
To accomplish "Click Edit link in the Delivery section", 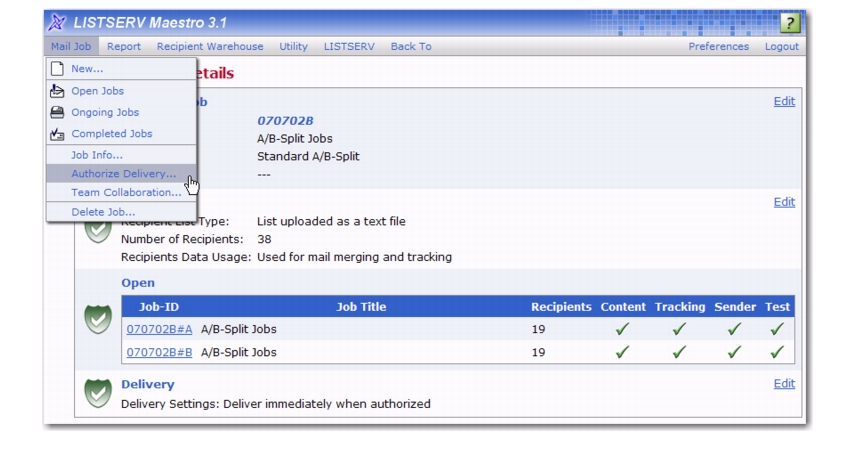I will coord(784,384).
